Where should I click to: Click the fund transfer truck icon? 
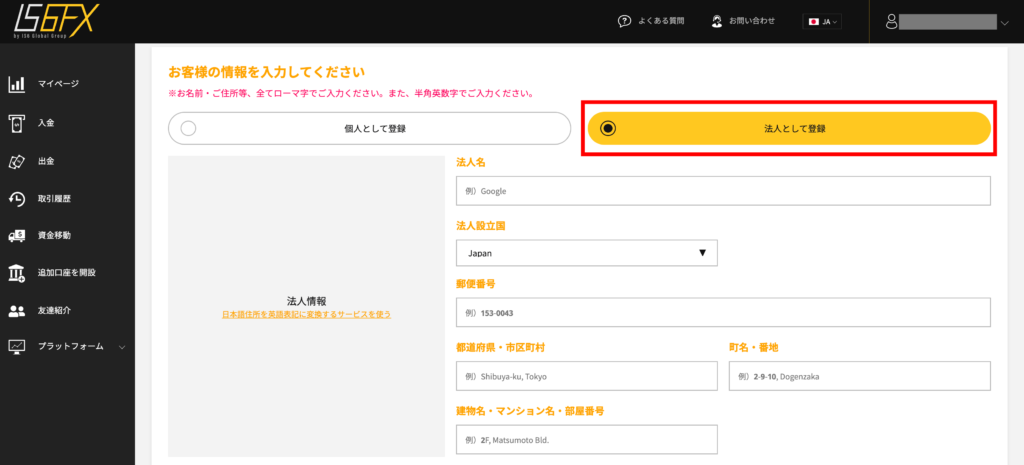point(16,236)
